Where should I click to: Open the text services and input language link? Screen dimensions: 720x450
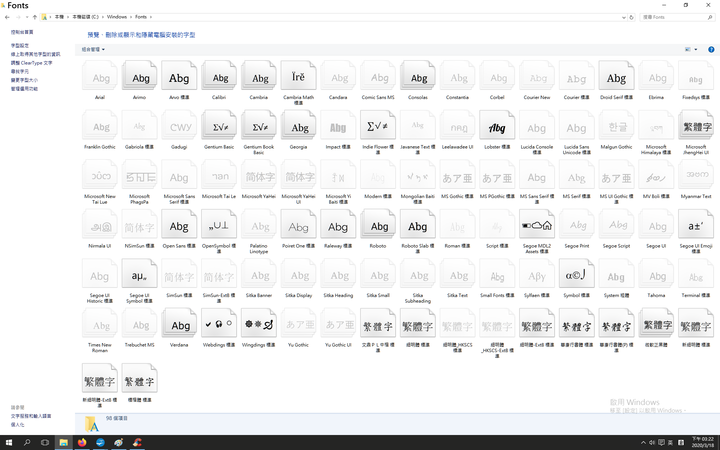coord(31,416)
